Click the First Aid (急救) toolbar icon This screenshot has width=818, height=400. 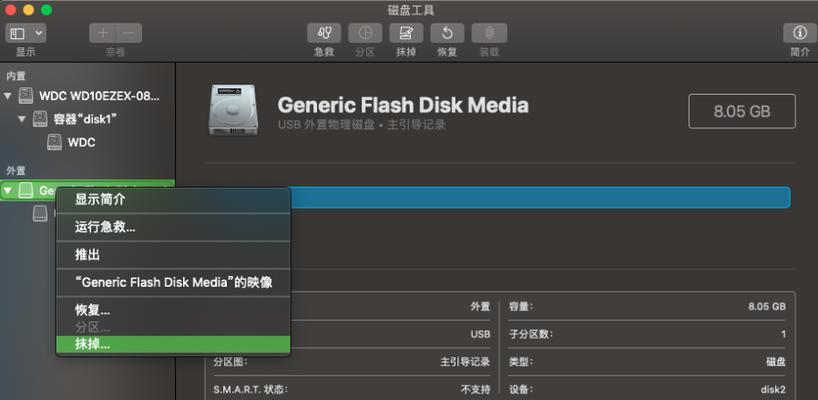click(324, 33)
